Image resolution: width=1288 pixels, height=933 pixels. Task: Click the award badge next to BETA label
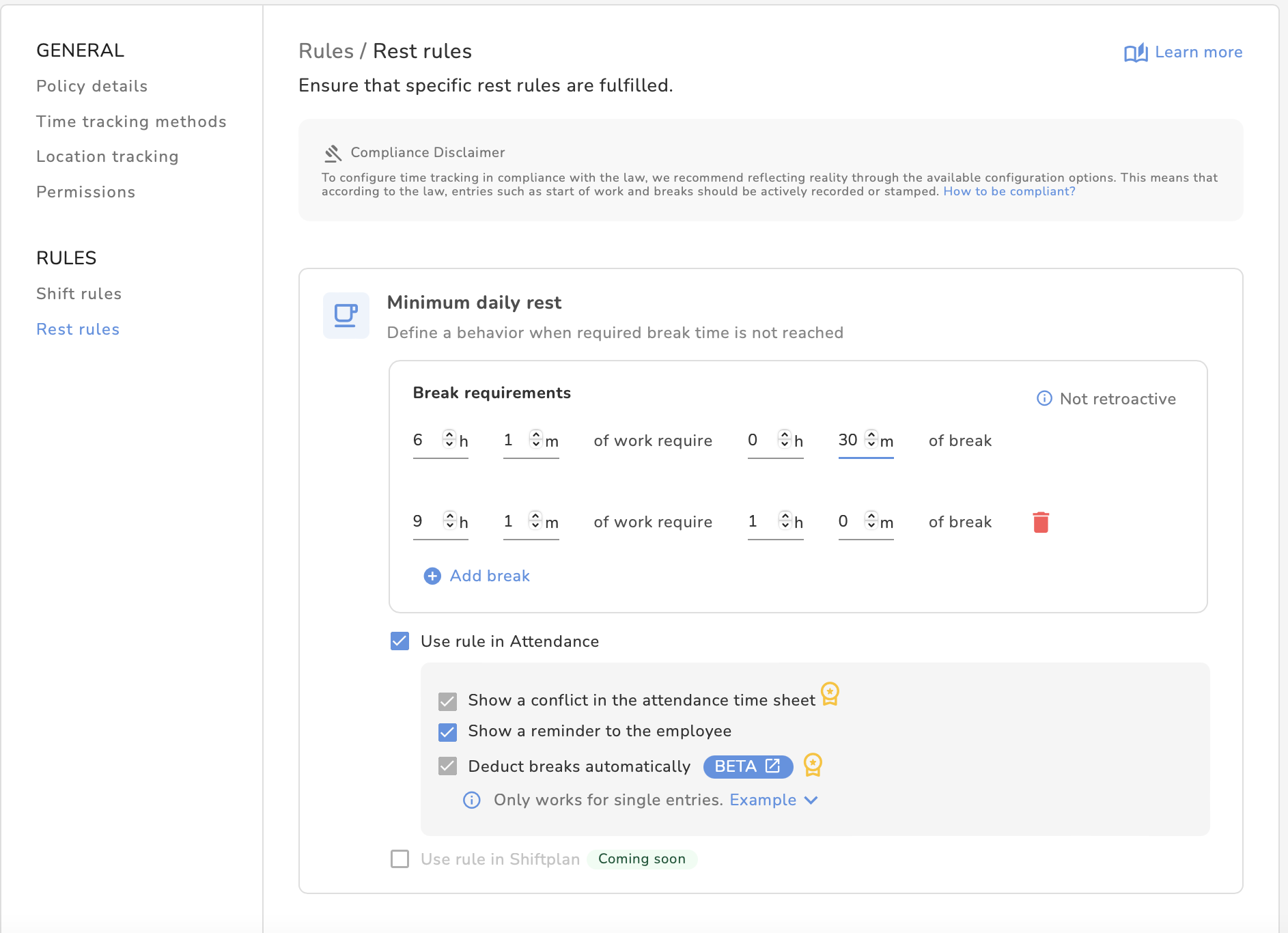point(813,765)
